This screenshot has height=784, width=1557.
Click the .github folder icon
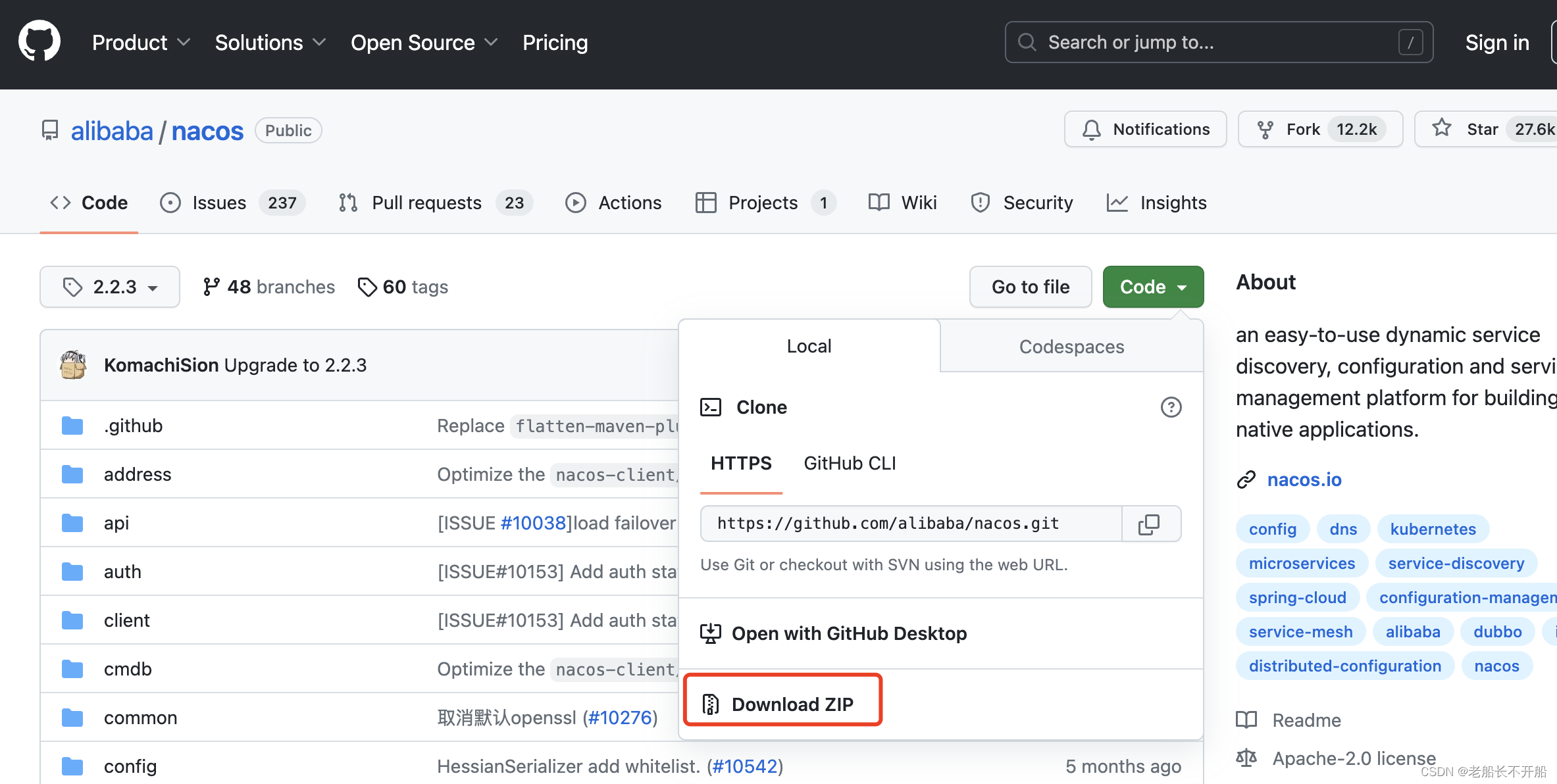72,426
